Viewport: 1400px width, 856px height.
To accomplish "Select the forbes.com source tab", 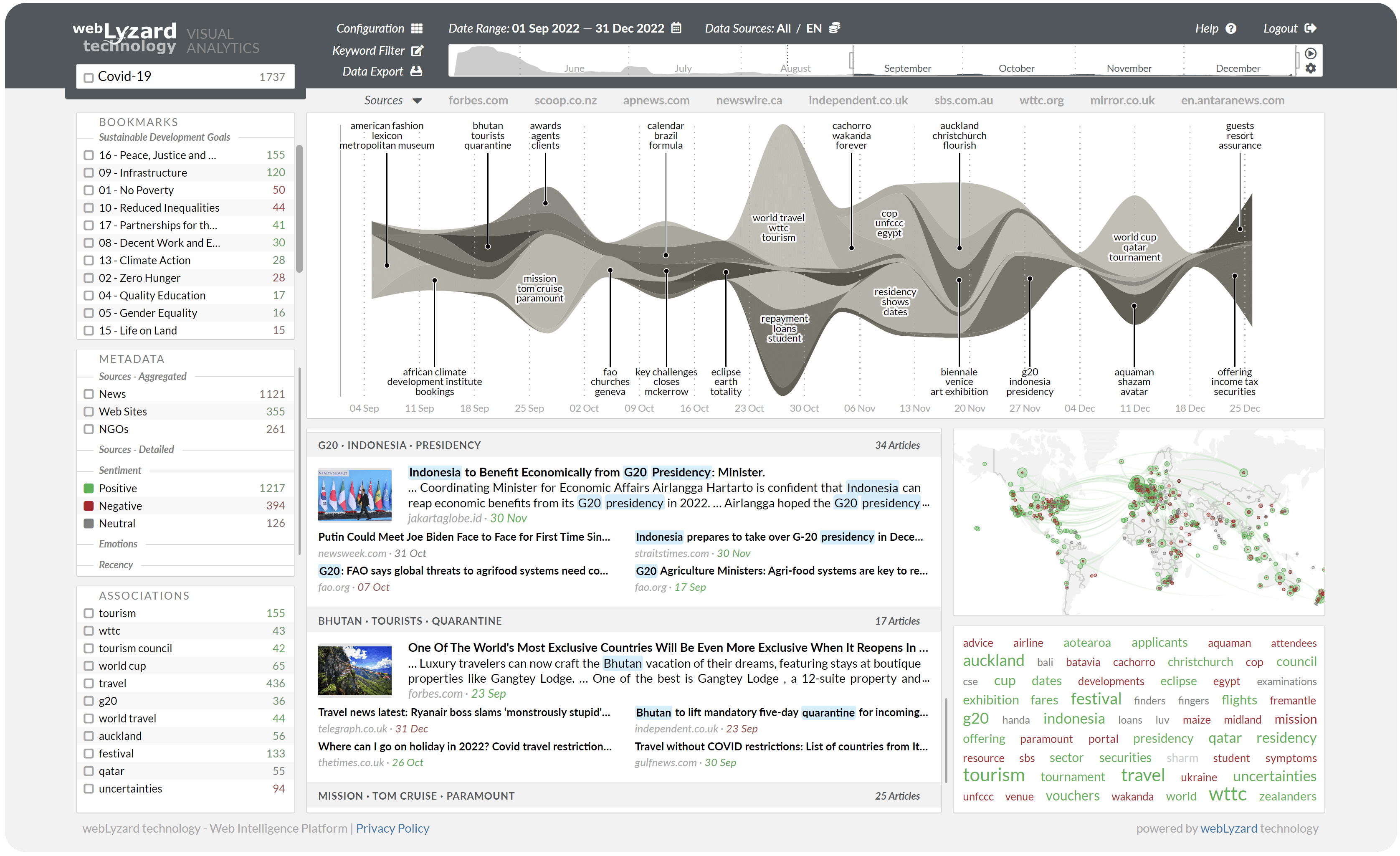I will point(478,100).
